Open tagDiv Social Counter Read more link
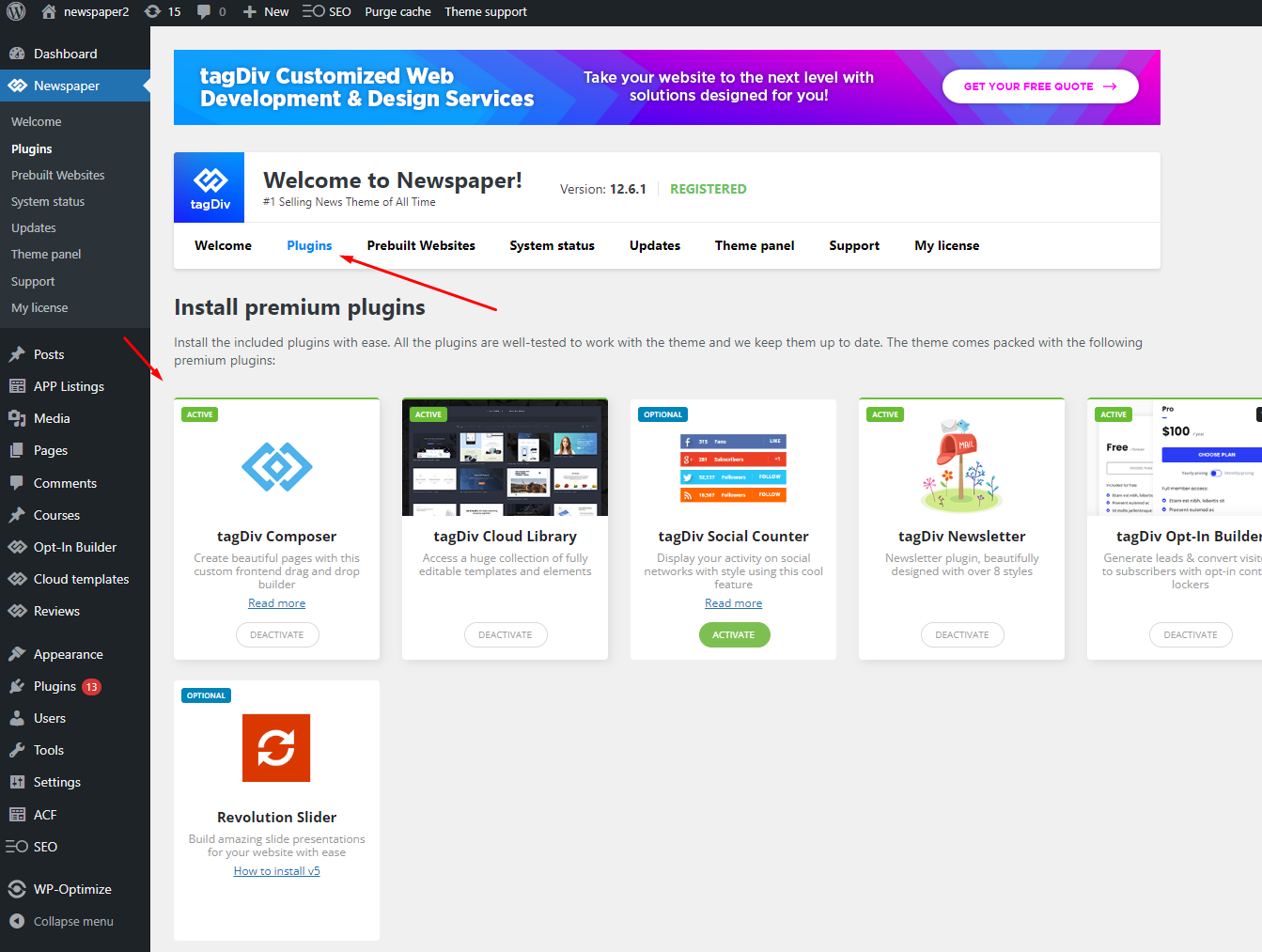Screen dimensions: 1262x952 pyautogui.click(x=734, y=603)
